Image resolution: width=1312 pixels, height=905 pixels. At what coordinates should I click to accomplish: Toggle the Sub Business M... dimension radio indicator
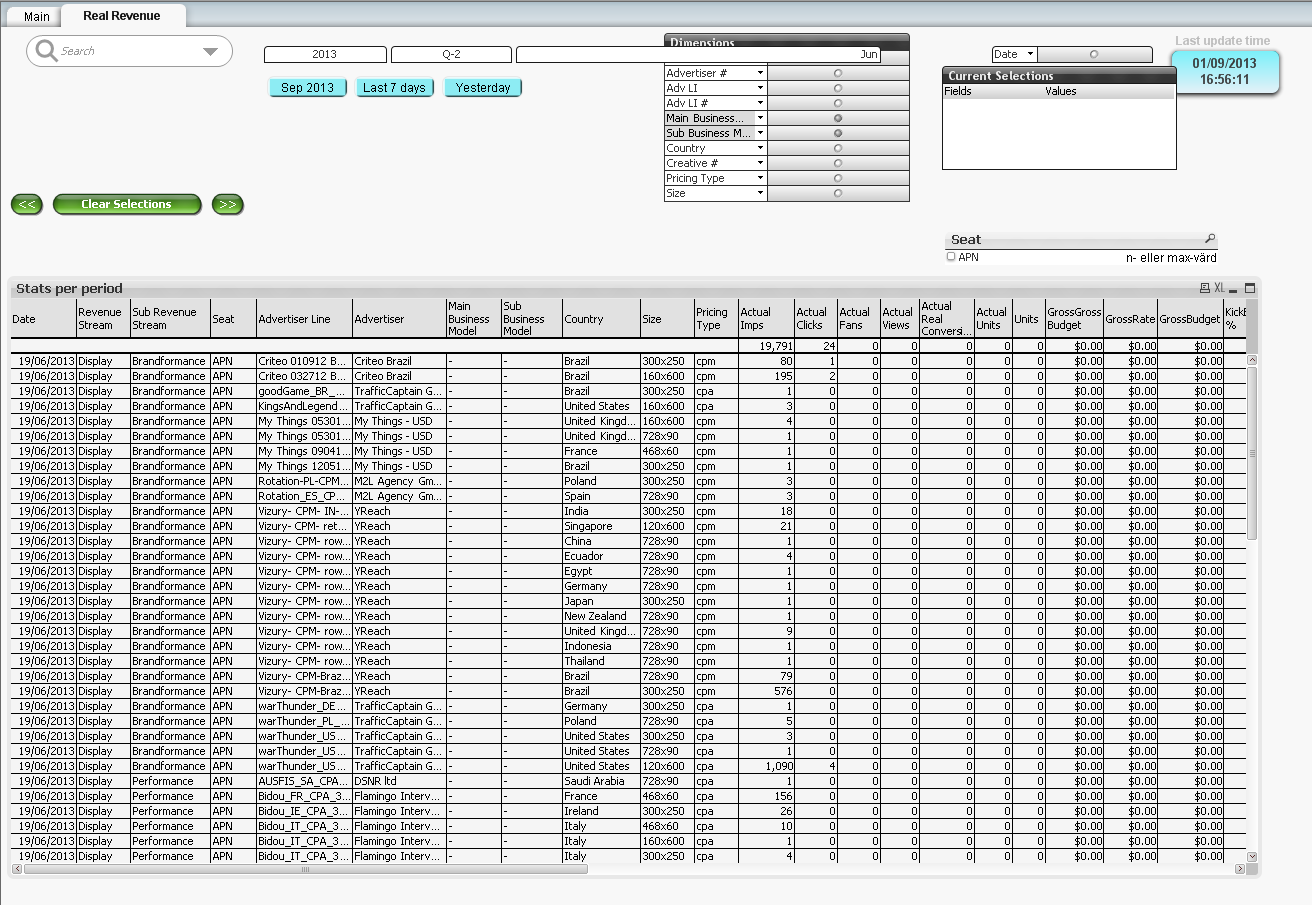[838, 133]
